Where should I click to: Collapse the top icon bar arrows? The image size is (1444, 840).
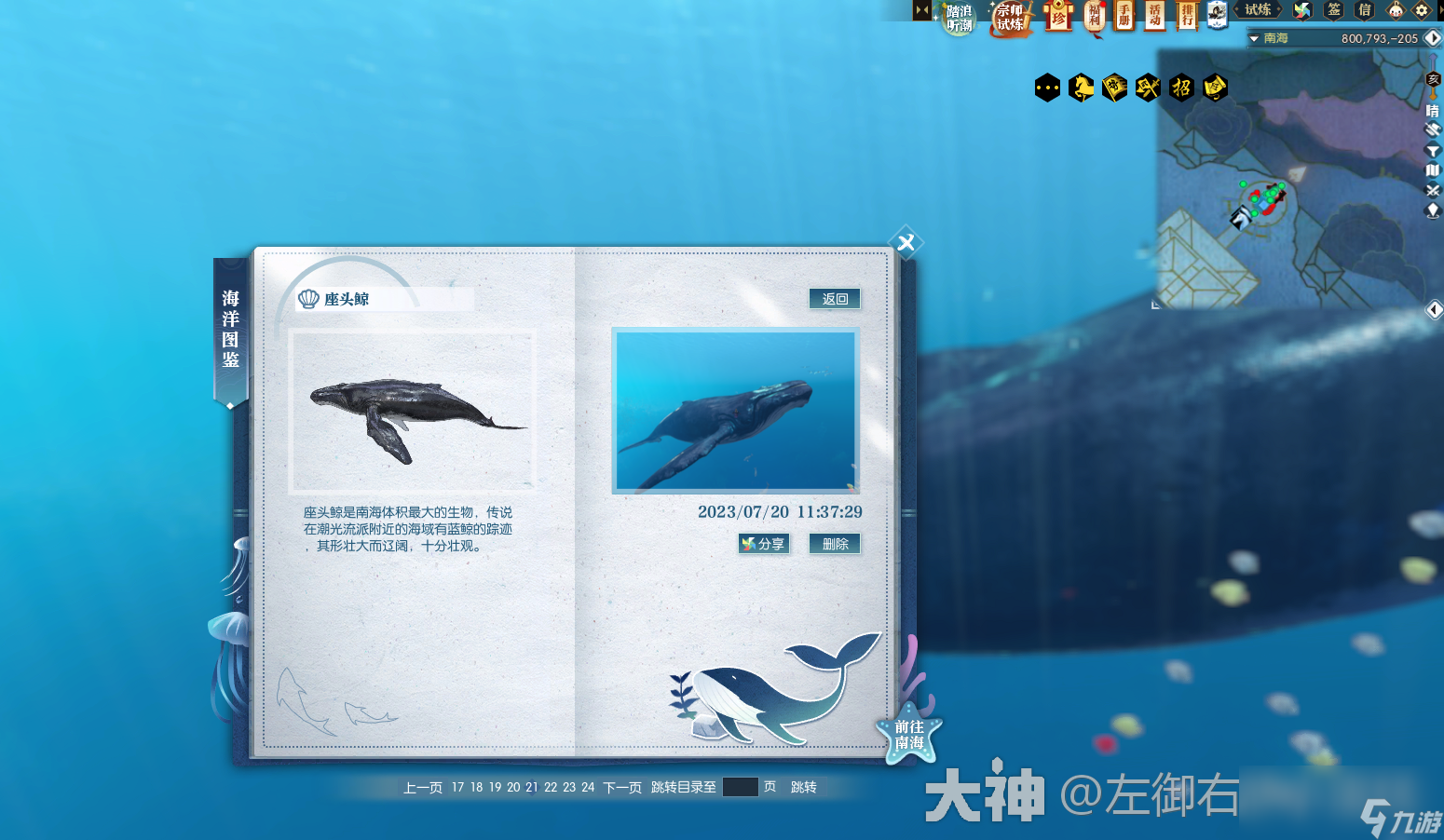[922, 10]
